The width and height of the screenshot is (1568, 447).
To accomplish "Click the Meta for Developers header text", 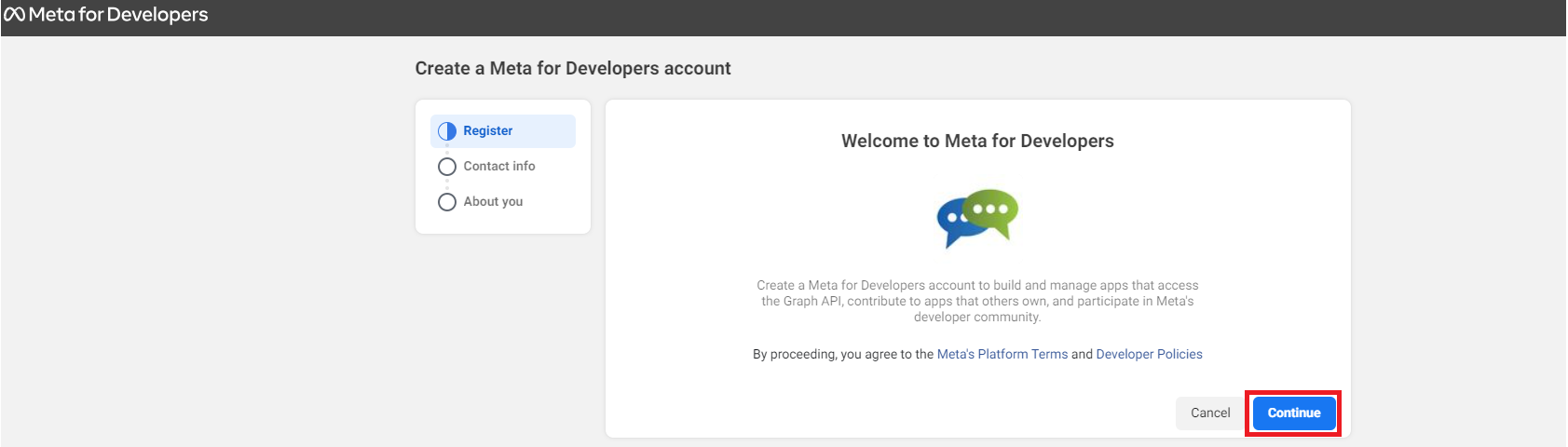I will click(118, 15).
